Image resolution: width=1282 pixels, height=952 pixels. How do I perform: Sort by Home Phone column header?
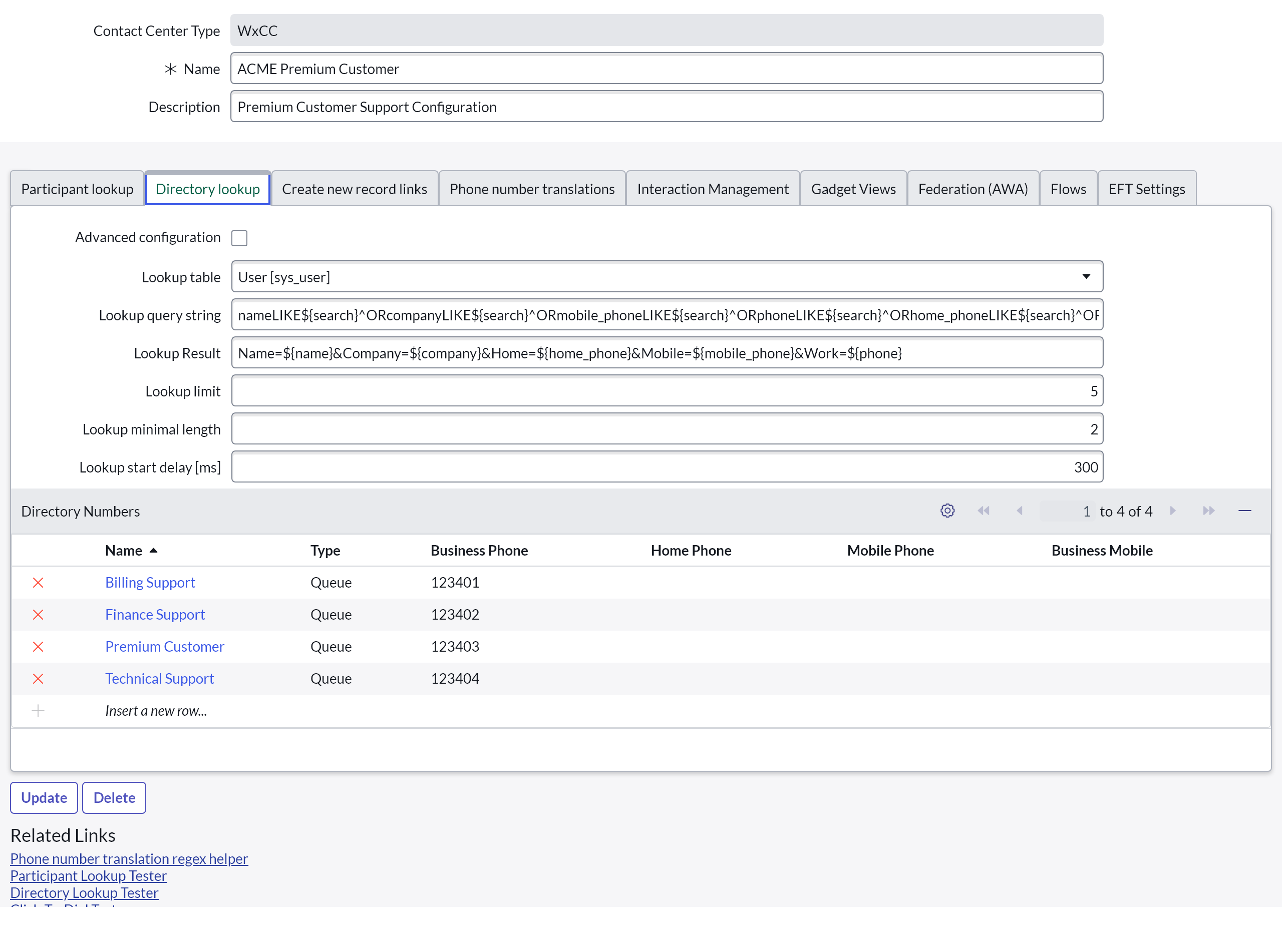coord(691,551)
